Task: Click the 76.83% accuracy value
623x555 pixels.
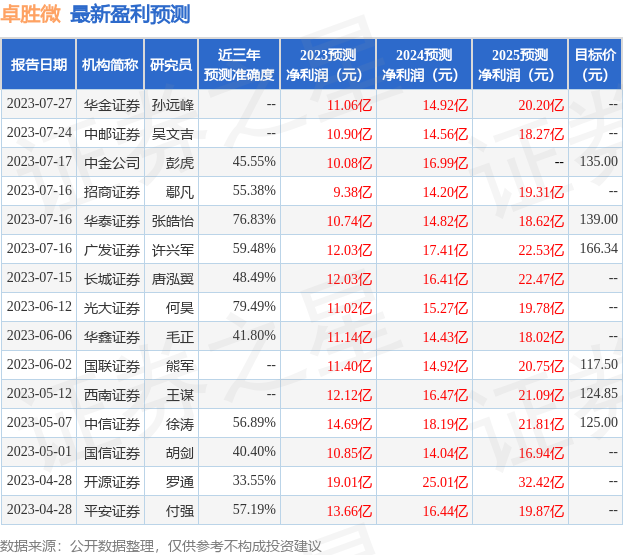Action: coord(254,219)
